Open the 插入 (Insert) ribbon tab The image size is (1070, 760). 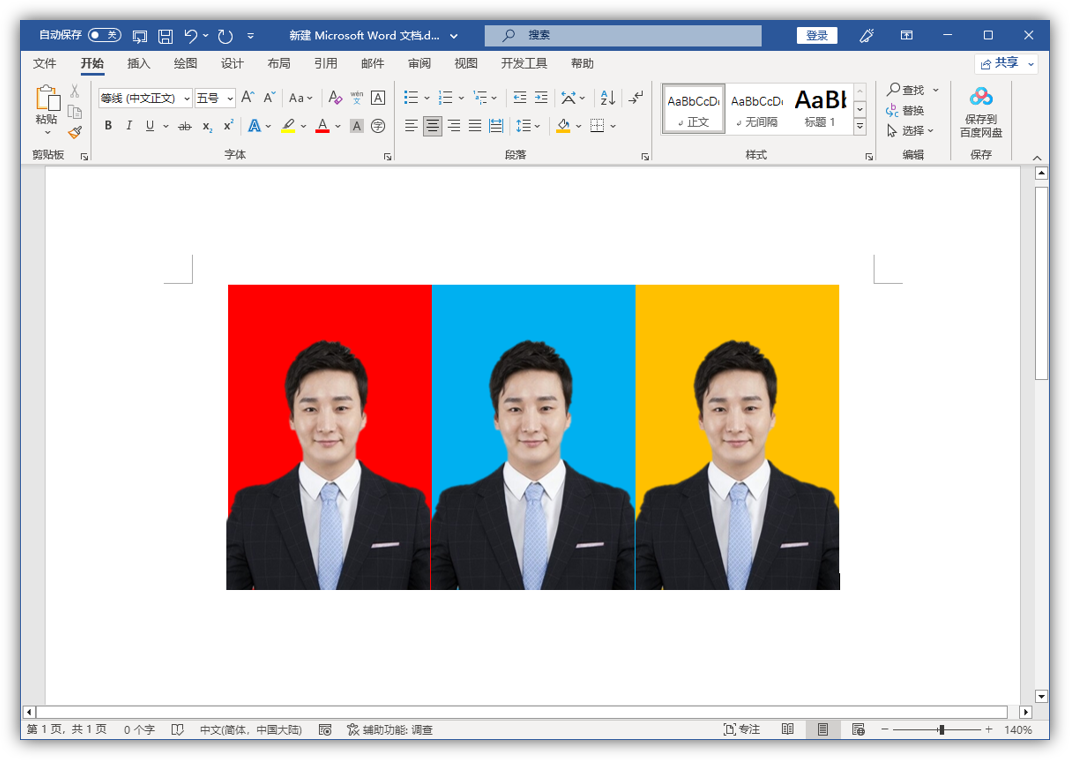pos(139,63)
